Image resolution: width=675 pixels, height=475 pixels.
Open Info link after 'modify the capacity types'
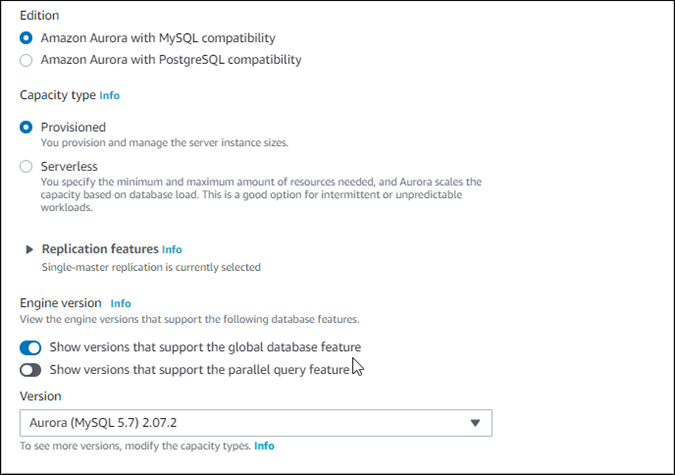[264, 445]
